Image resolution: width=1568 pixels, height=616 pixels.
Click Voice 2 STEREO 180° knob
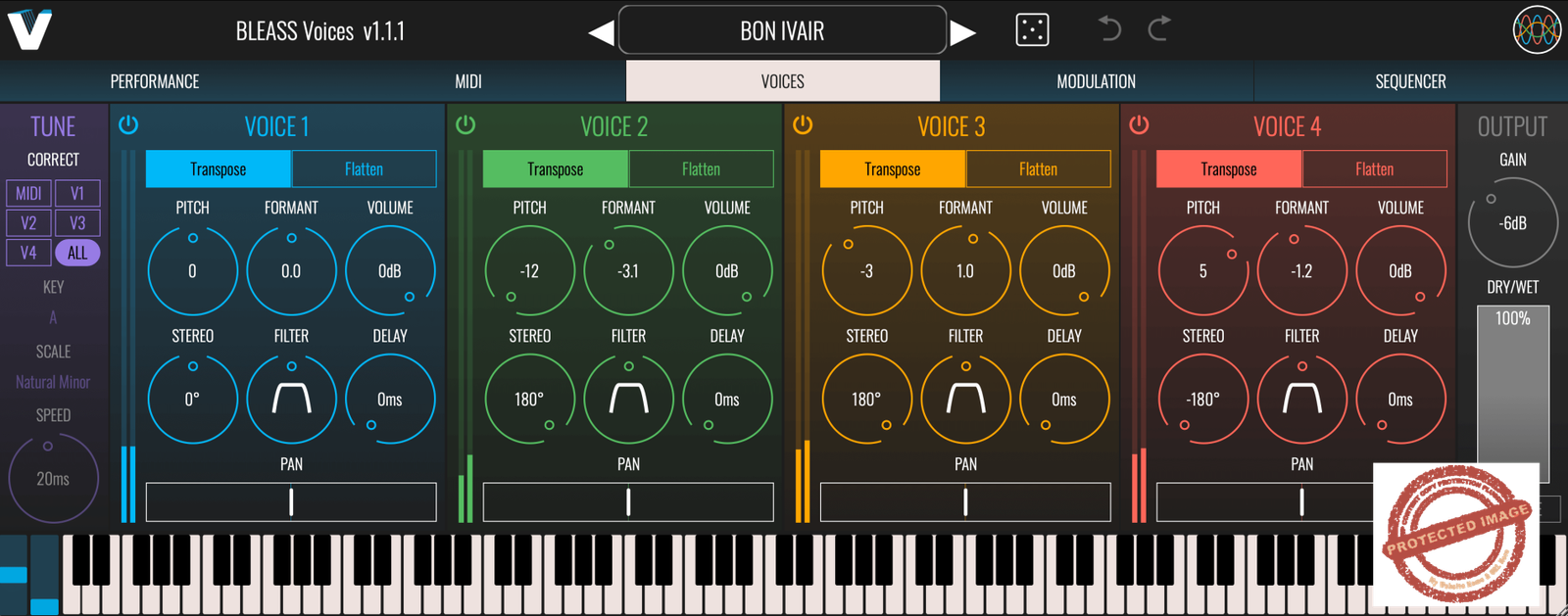pyautogui.click(x=529, y=400)
